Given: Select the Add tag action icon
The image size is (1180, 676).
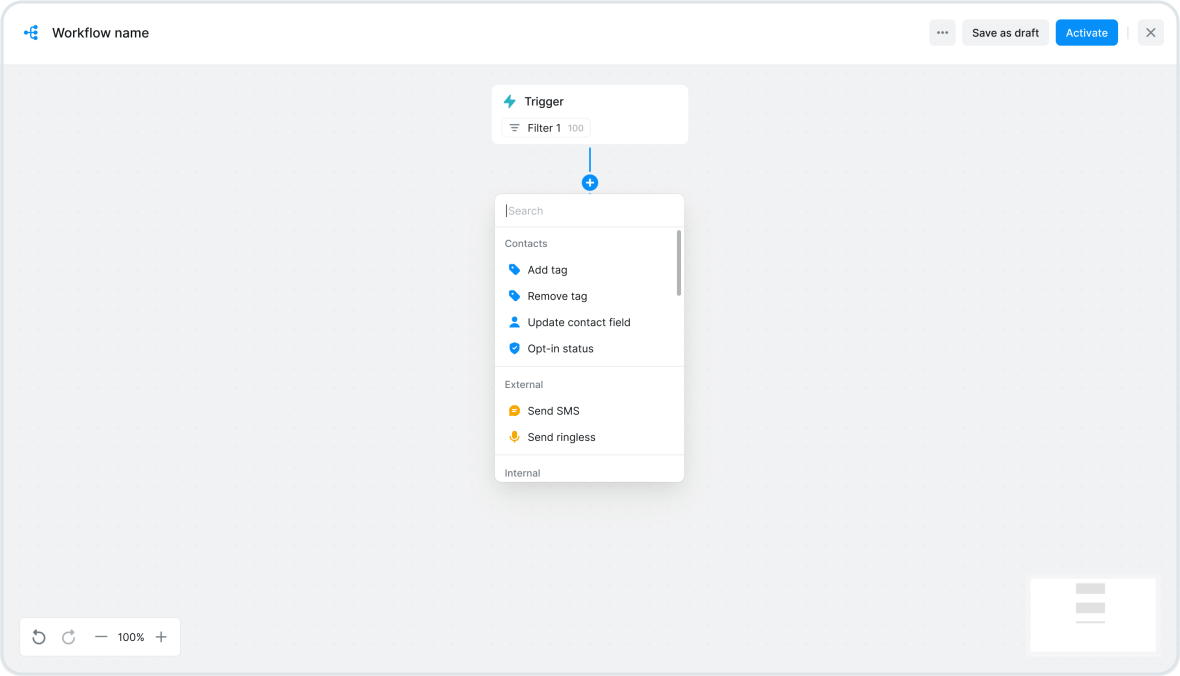Looking at the screenshot, I should point(514,269).
